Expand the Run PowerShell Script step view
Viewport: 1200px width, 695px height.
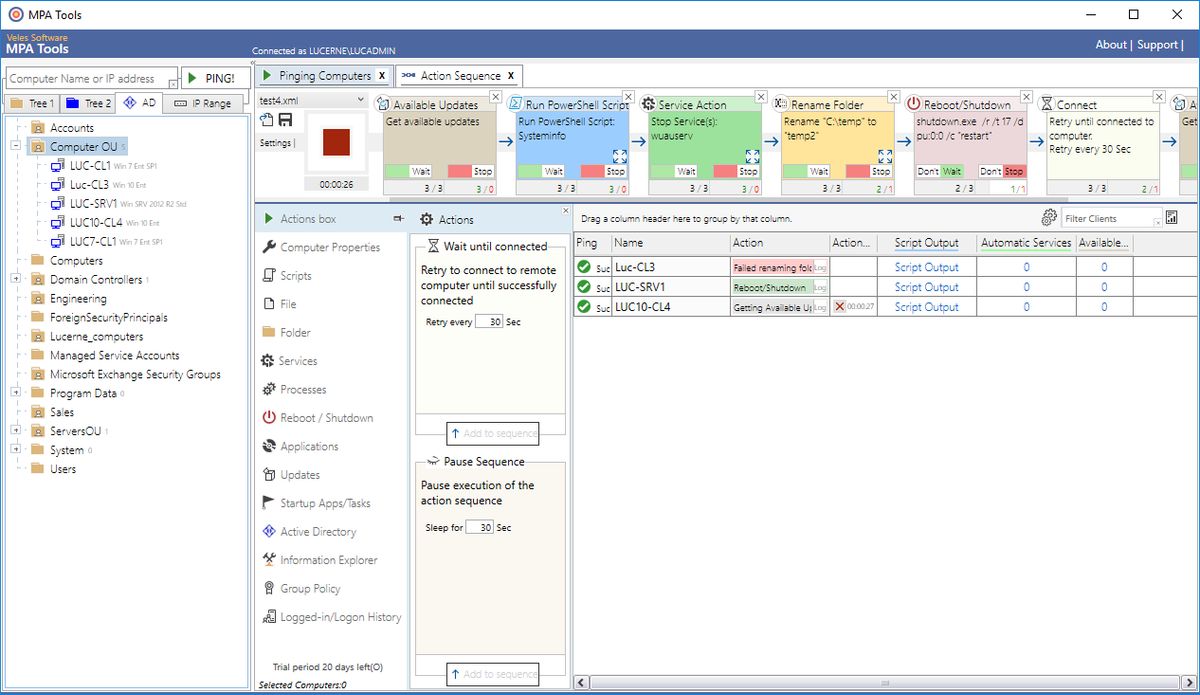(x=619, y=156)
